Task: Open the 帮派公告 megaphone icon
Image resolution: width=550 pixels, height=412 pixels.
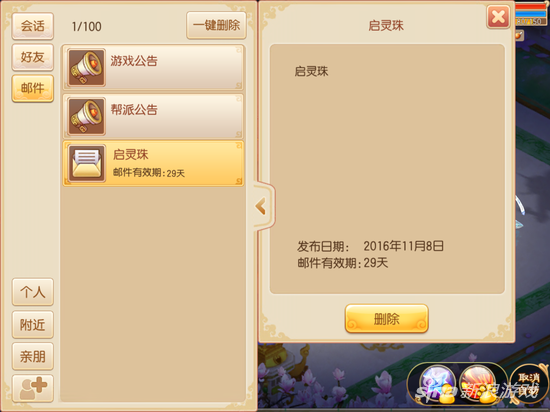Action: (x=86, y=116)
